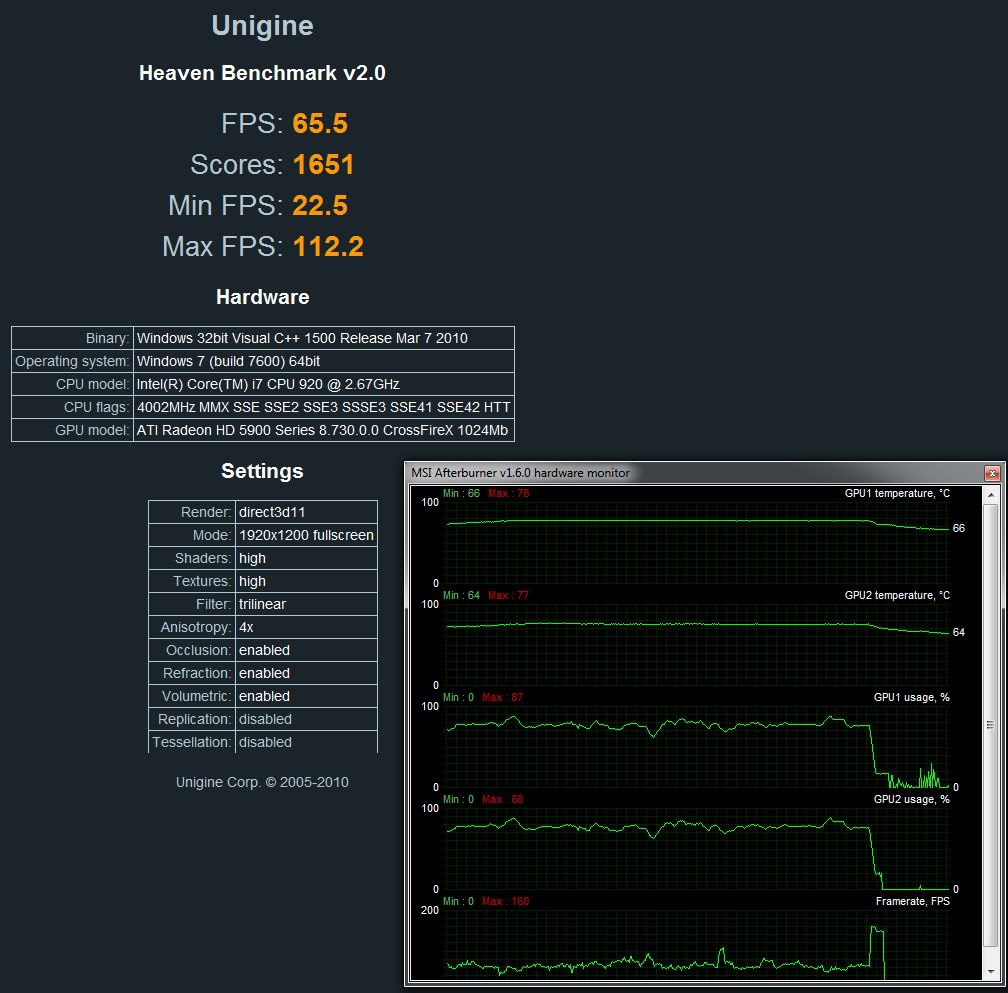
Task: Click the Binary row value cell
Action: point(323,338)
